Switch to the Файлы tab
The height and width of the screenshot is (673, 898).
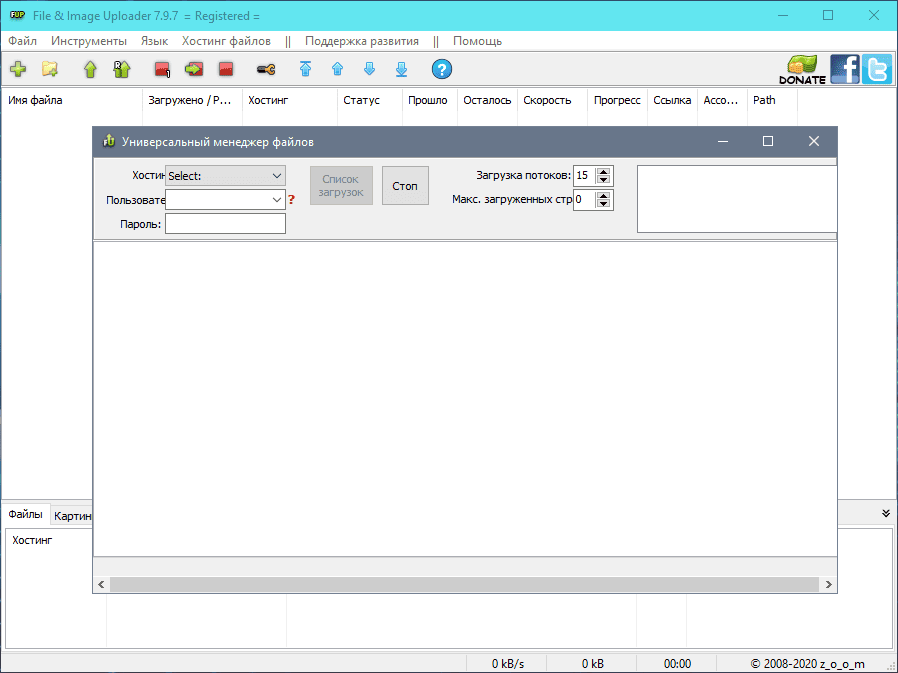(25, 514)
